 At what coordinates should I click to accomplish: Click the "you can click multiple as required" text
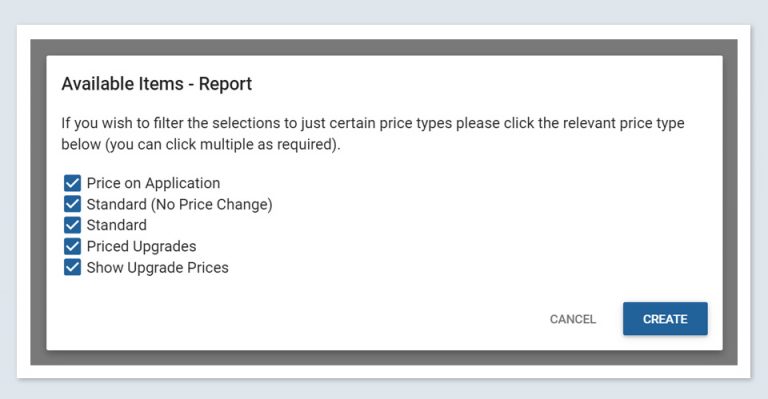(x=222, y=144)
